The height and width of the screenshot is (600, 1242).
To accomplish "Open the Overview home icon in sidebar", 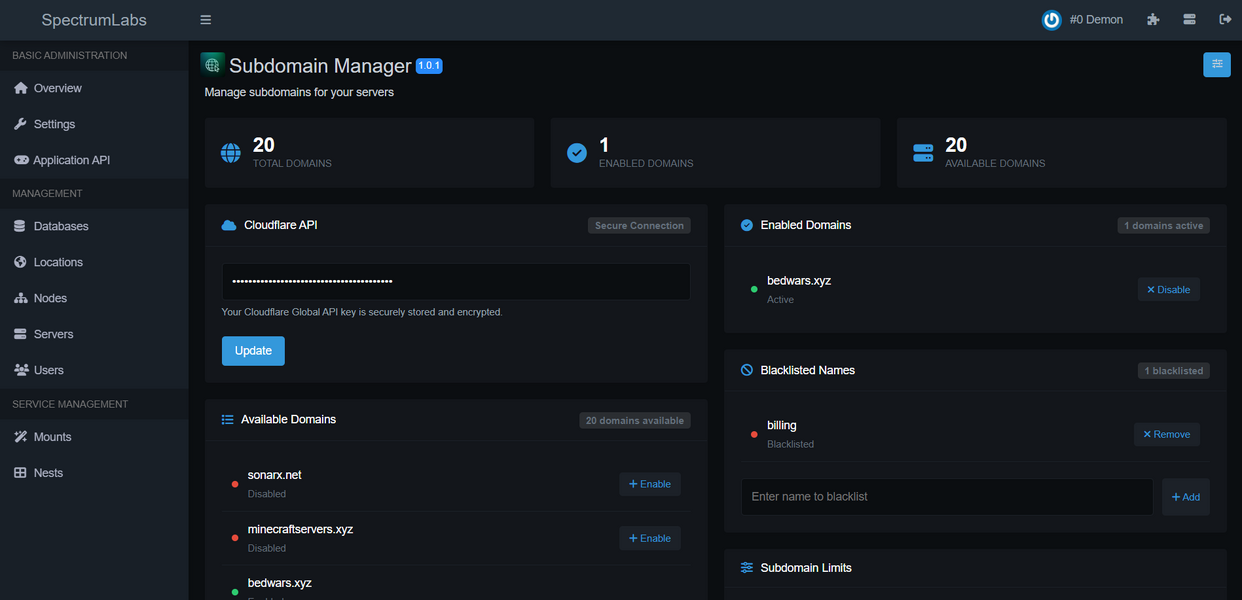I will (21, 88).
